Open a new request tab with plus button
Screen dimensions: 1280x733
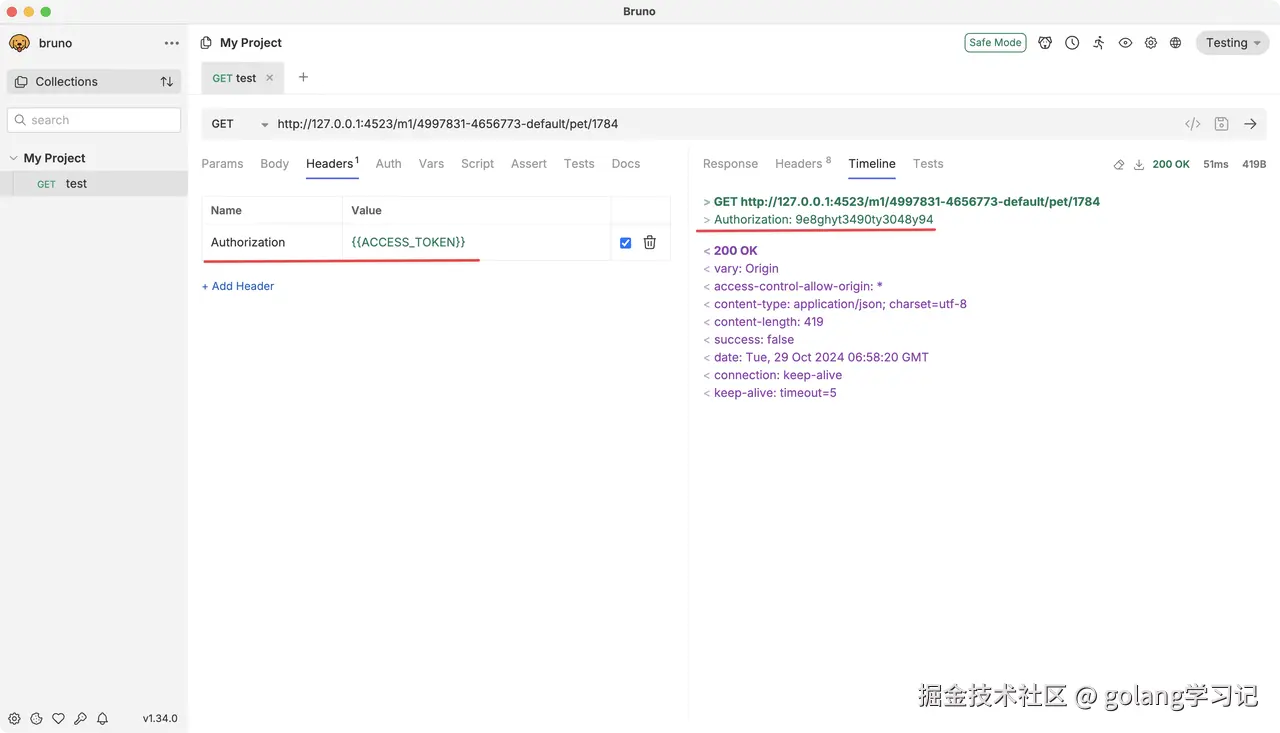(x=303, y=77)
